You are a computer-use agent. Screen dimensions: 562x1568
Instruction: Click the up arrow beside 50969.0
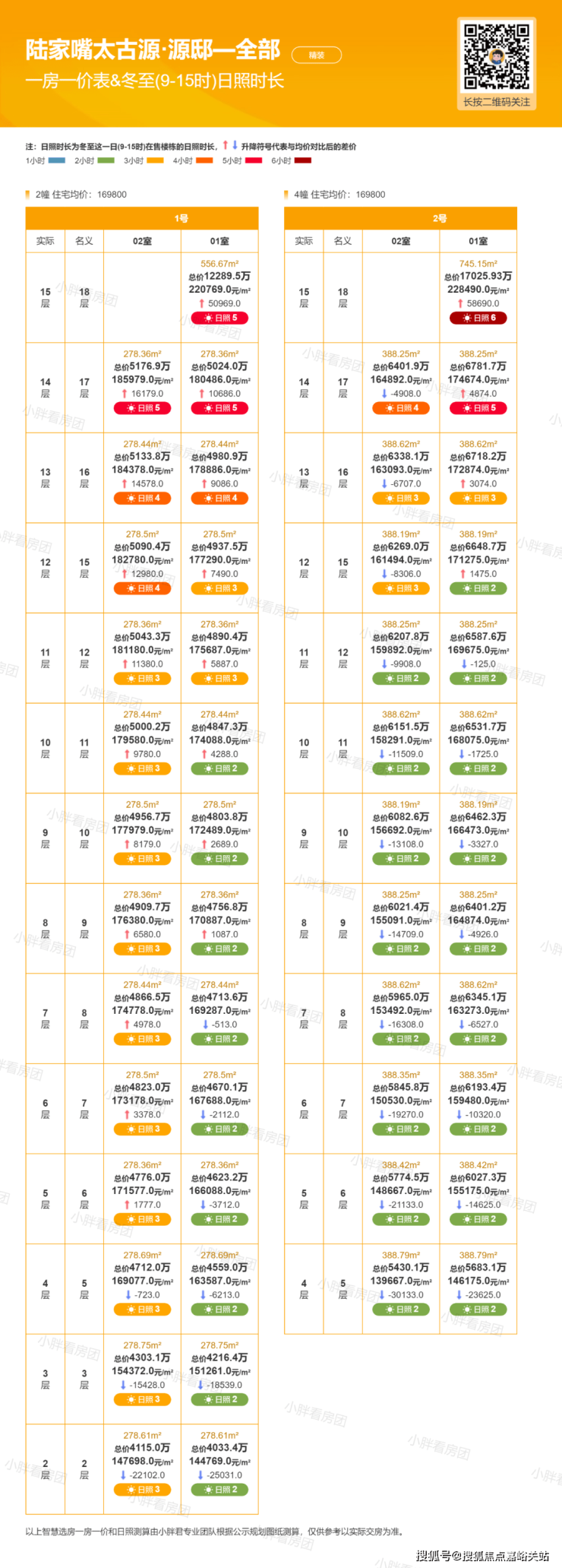(x=201, y=303)
